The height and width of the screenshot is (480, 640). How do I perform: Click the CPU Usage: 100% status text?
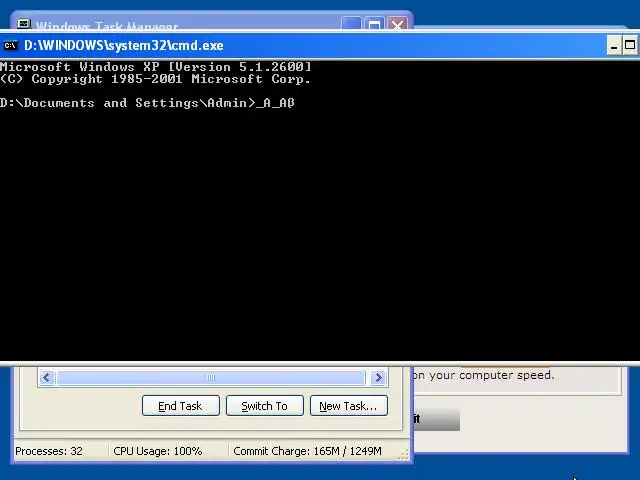click(x=158, y=451)
